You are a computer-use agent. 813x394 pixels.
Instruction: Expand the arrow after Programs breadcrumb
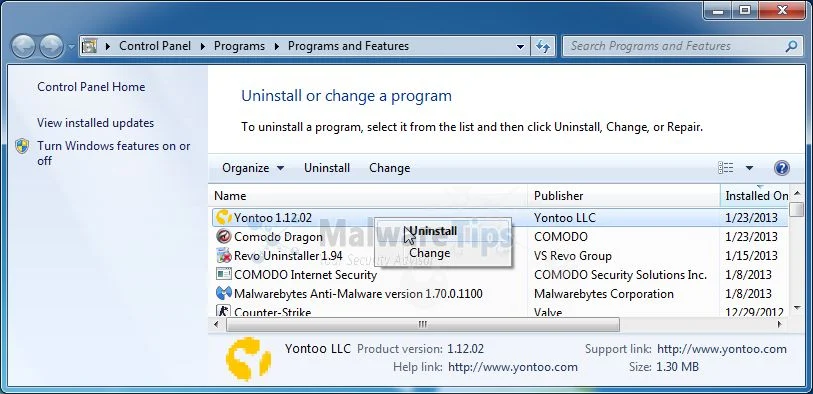click(276, 46)
